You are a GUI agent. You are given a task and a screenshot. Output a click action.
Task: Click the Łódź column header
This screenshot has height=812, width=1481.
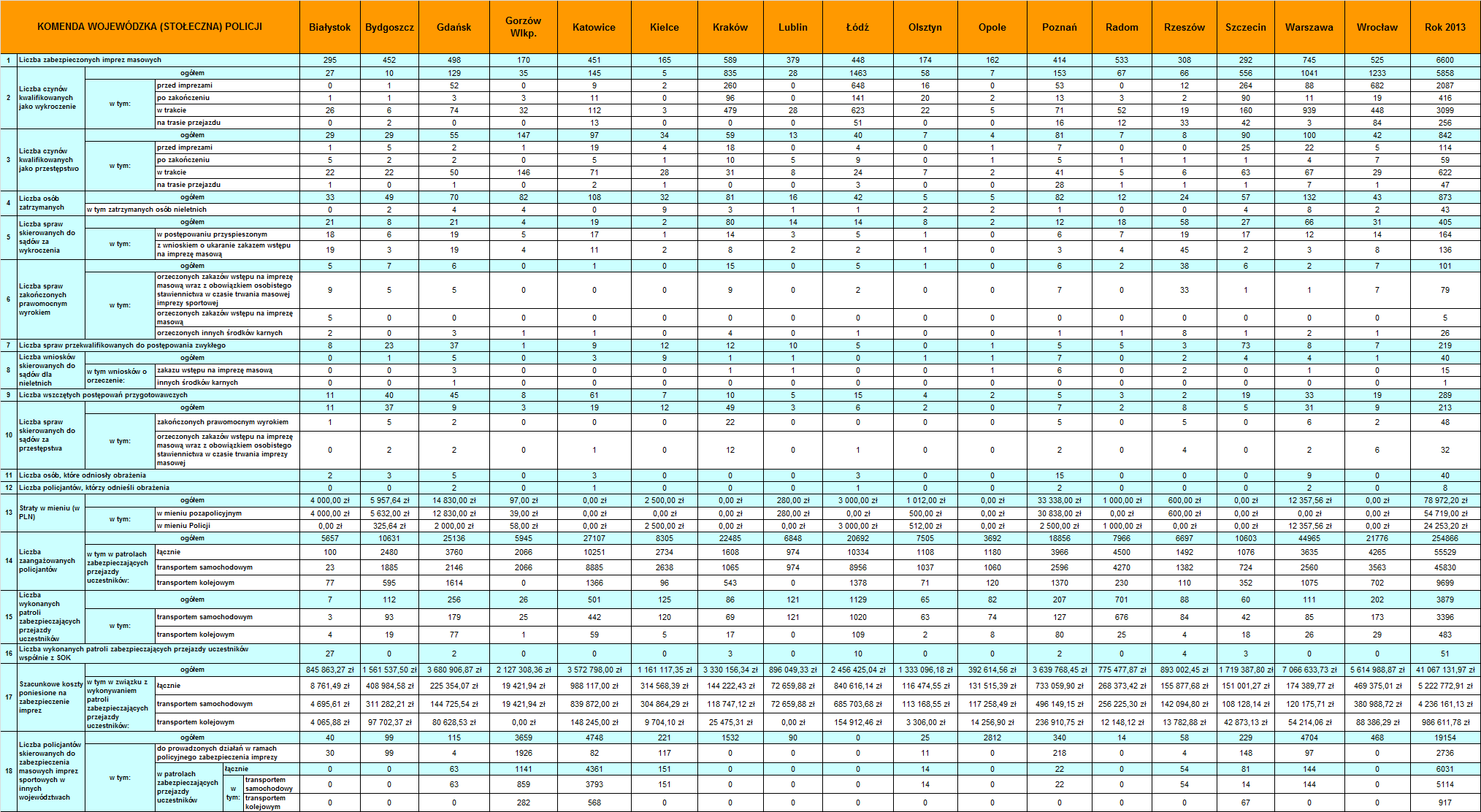coord(858,27)
